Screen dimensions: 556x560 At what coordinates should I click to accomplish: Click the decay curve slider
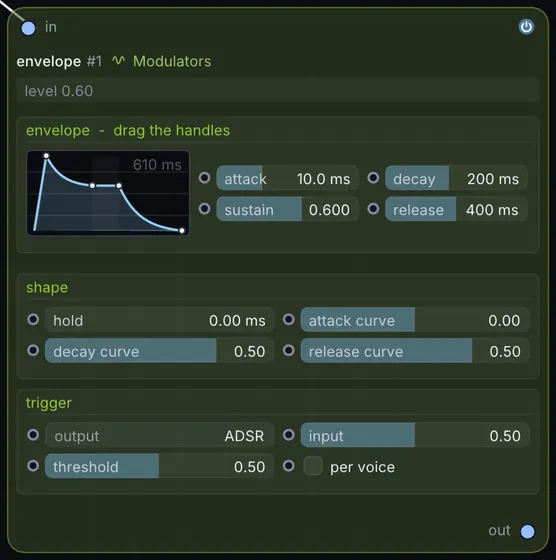click(159, 351)
